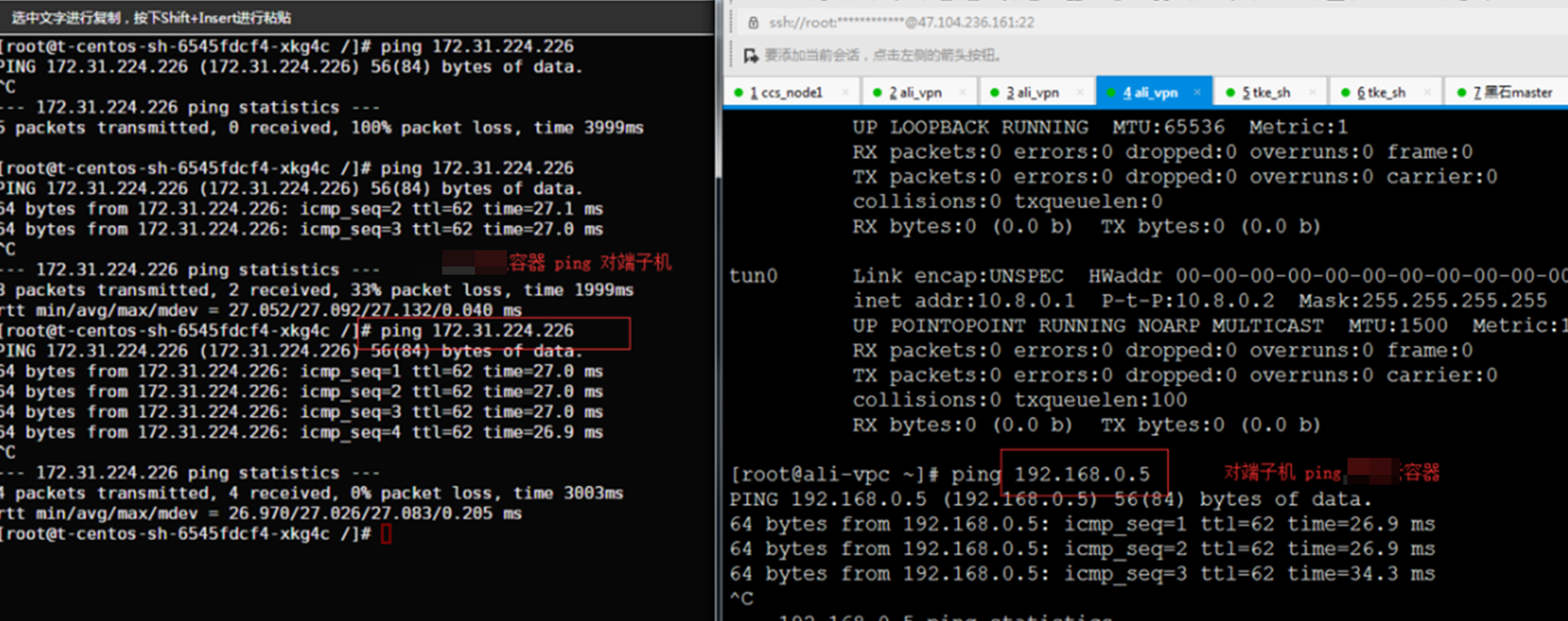Click the boxed 192.168.0.5 address text
The height and width of the screenshot is (621, 1568).
click(x=1082, y=474)
